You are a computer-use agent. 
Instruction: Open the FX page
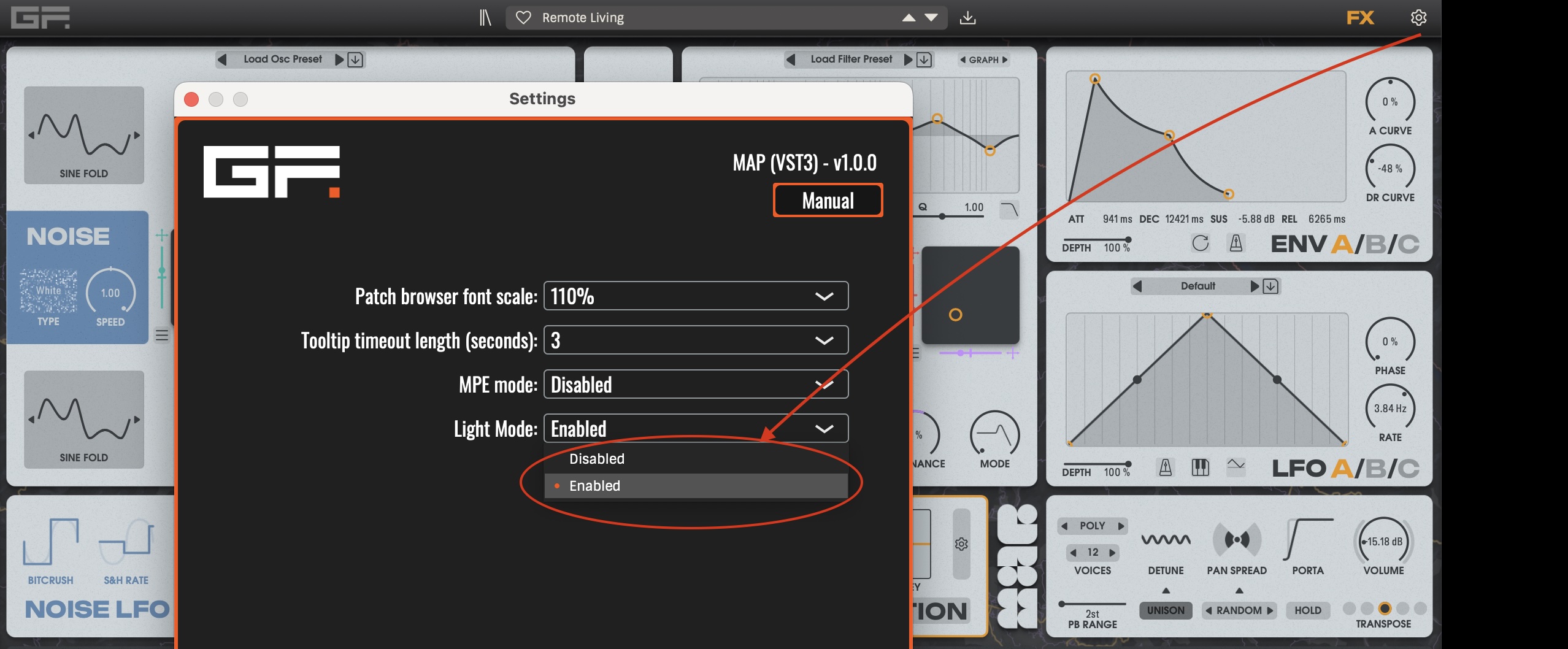click(x=1360, y=18)
